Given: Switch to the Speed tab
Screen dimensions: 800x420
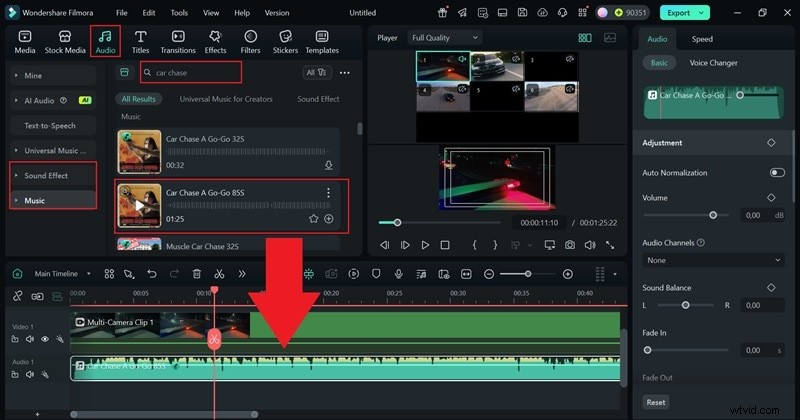Looking at the screenshot, I should 702,39.
